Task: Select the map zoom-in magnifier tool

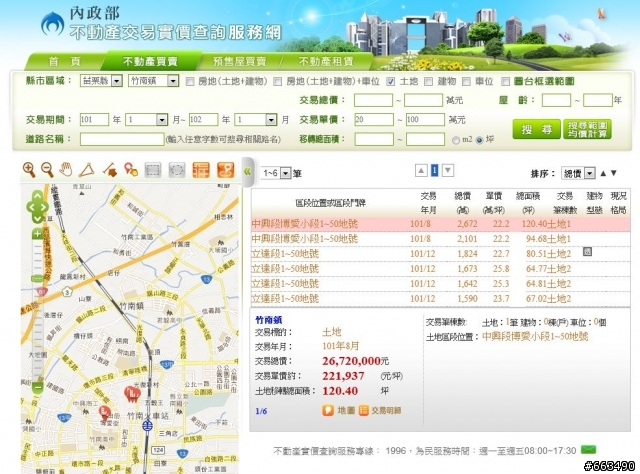Action: click(x=29, y=169)
